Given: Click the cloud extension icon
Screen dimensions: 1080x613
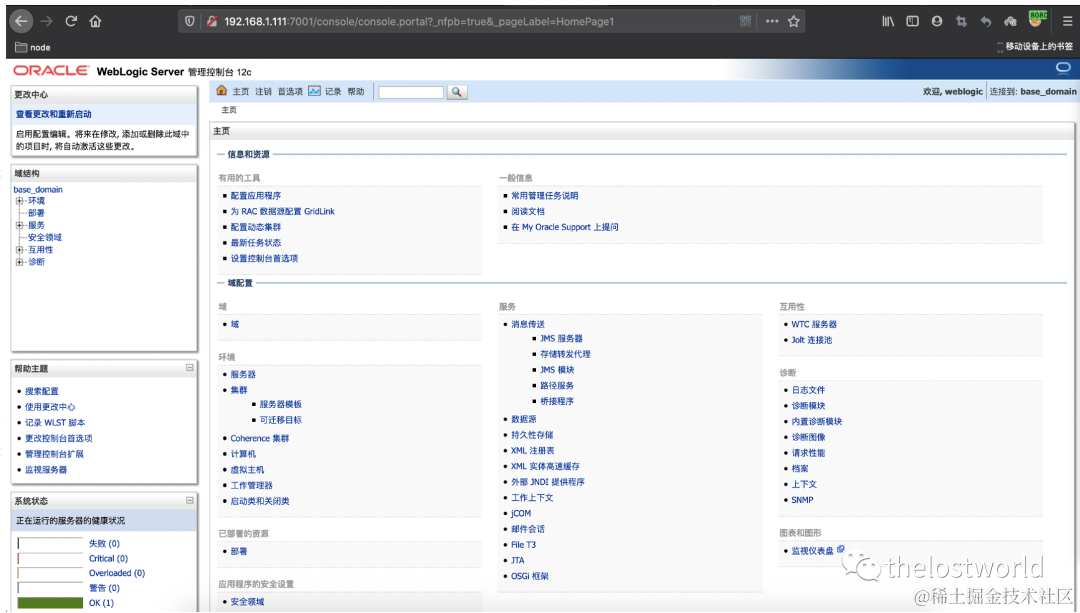Looking at the screenshot, I should [x=1010, y=21].
